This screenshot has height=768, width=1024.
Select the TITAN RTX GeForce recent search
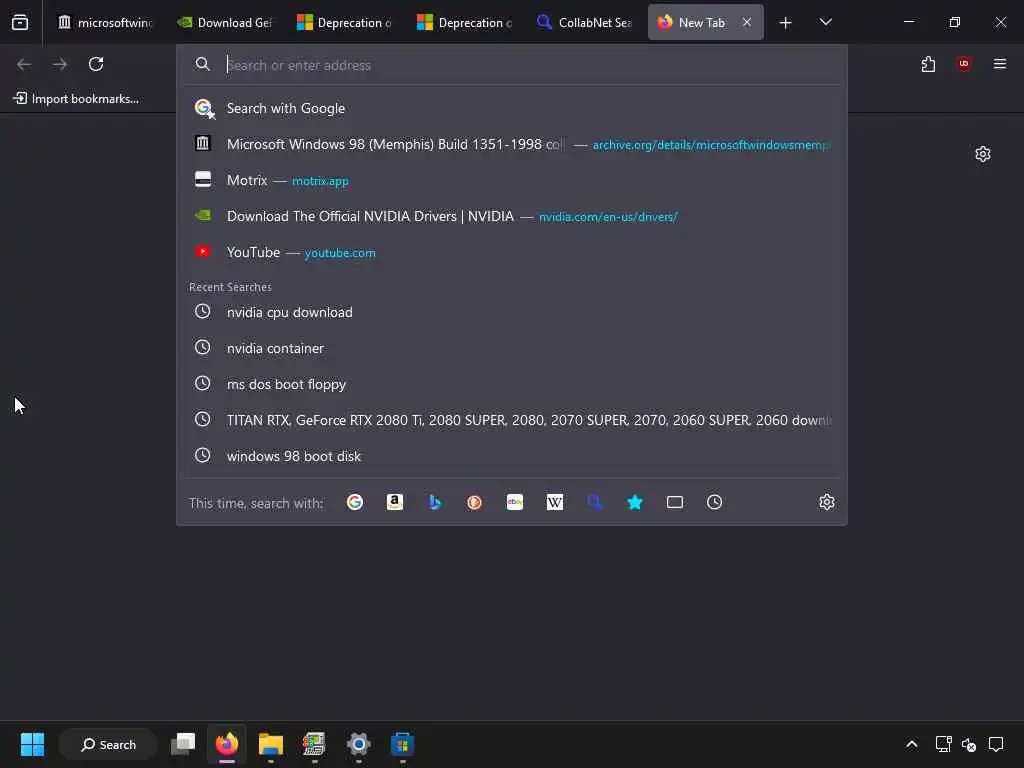coord(512,420)
